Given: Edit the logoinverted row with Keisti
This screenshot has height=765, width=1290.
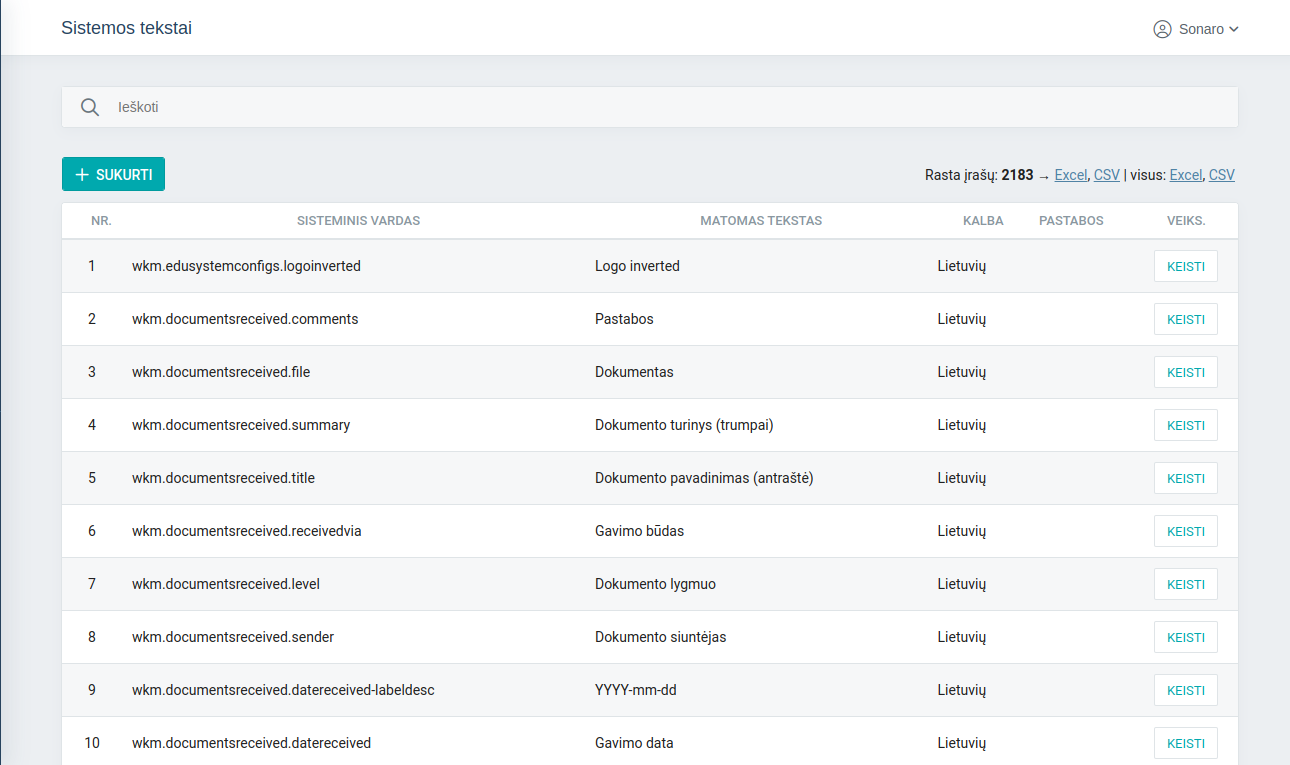Looking at the screenshot, I should click(x=1185, y=267).
